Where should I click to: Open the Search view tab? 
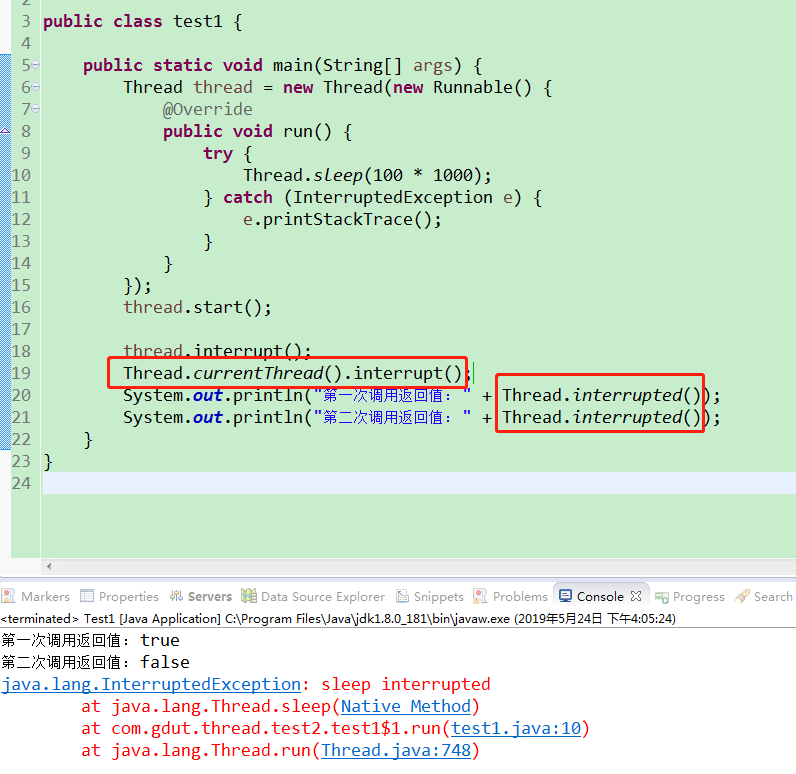coord(764,596)
